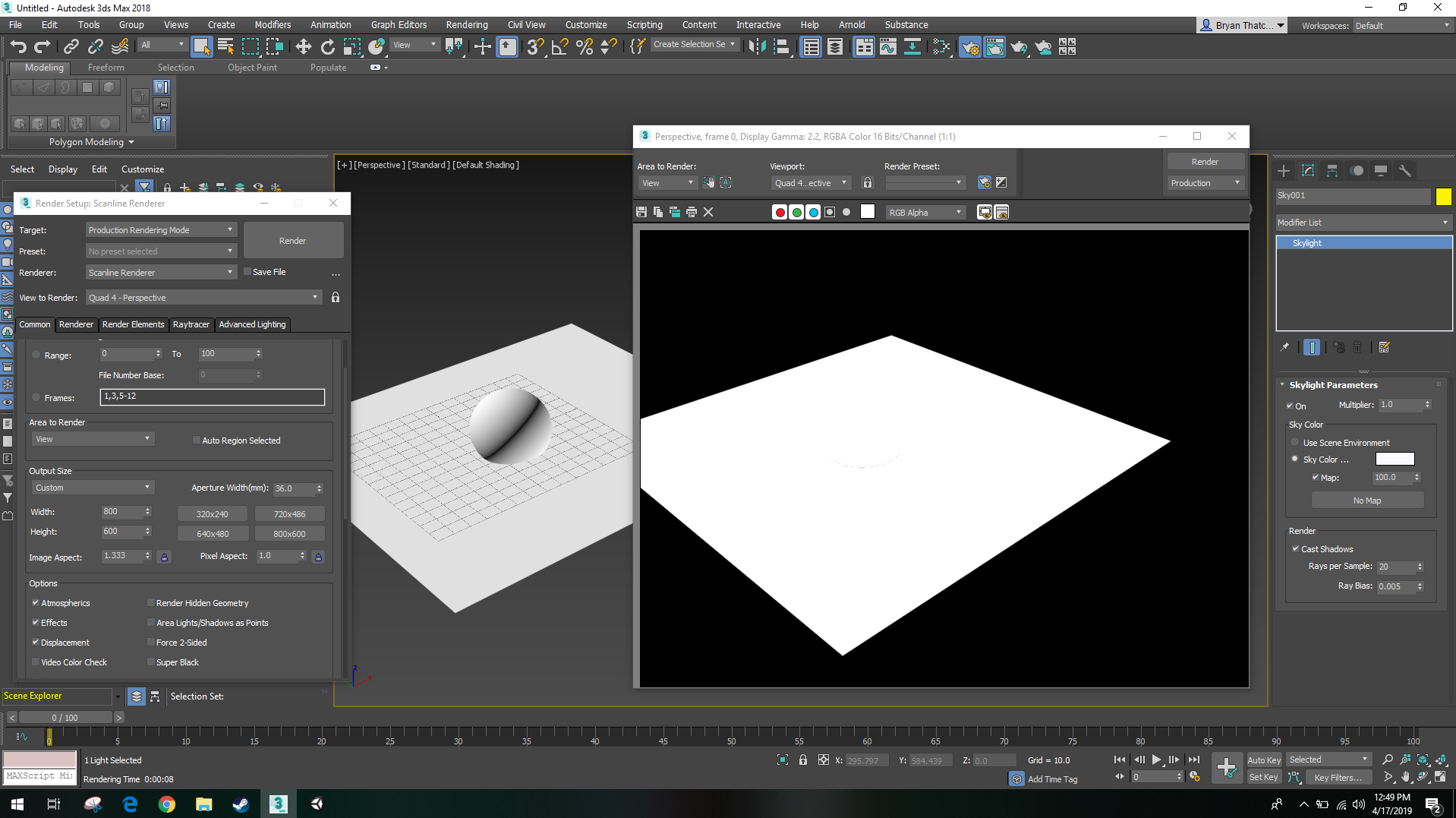Image resolution: width=1456 pixels, height=818 pixels.
Task: Open the Create tab in the command panel
Action: (x=1284, y=170)
